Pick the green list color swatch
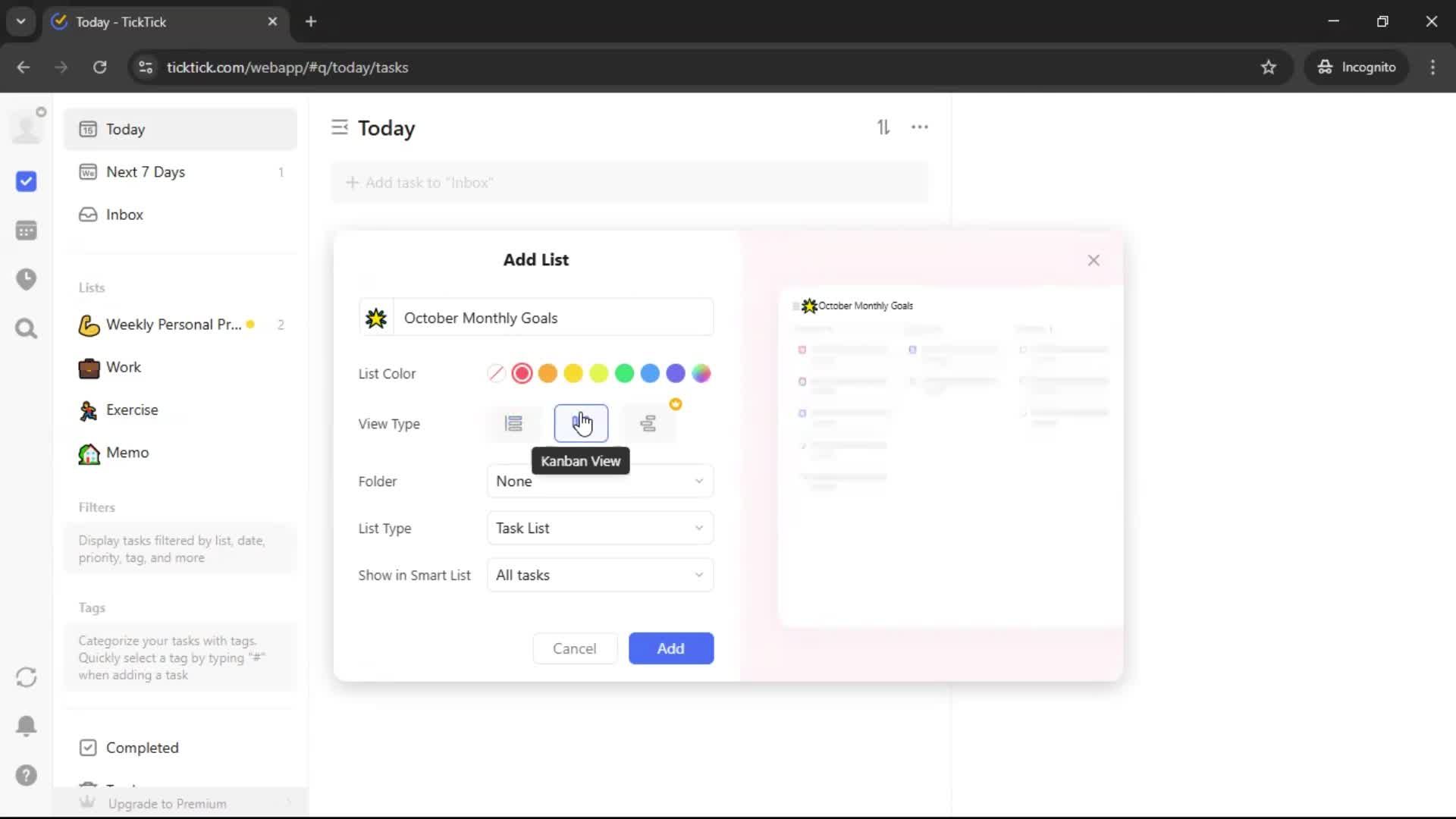 point(624,374)
